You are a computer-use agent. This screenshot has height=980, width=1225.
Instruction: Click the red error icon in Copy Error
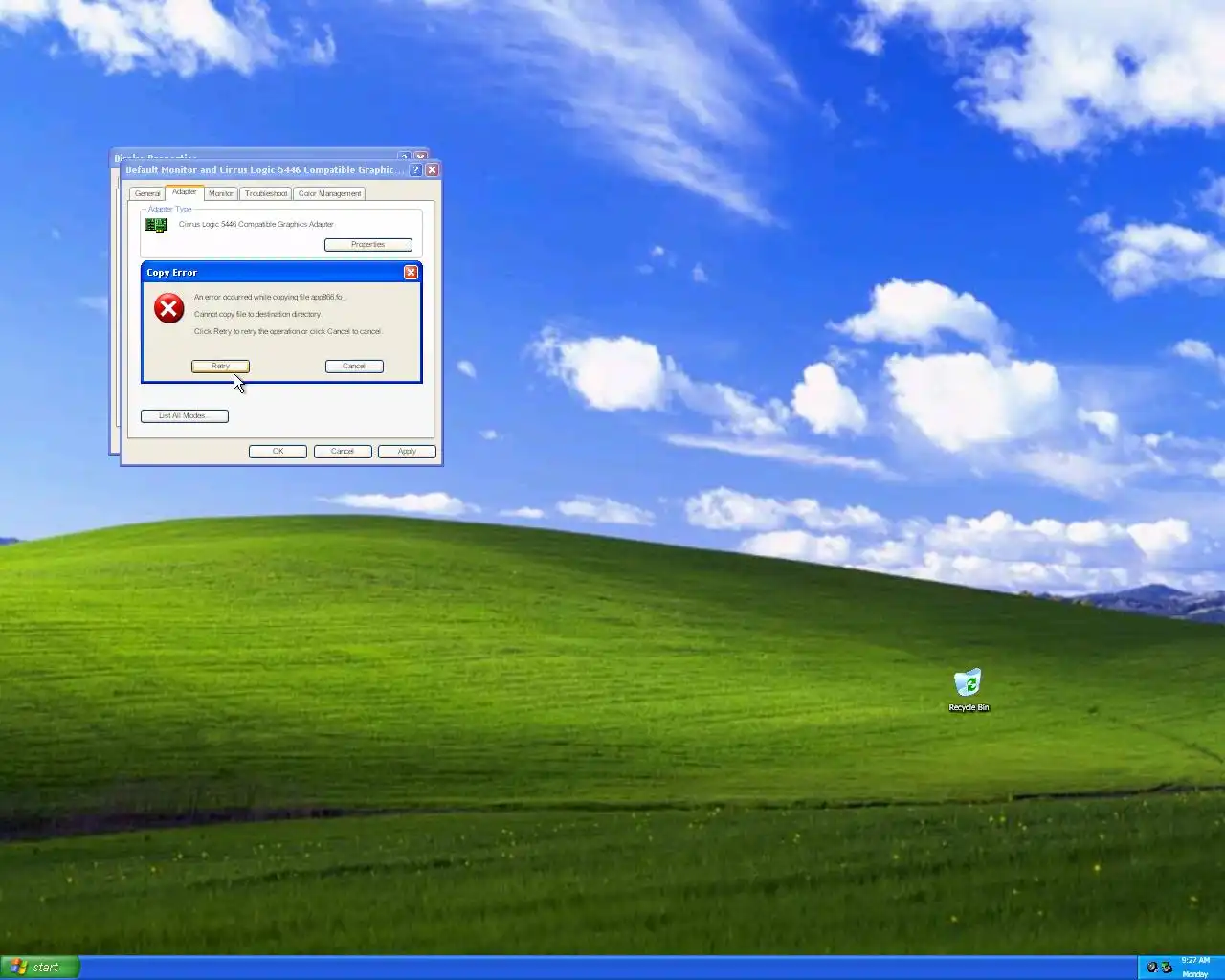[169, 308]
